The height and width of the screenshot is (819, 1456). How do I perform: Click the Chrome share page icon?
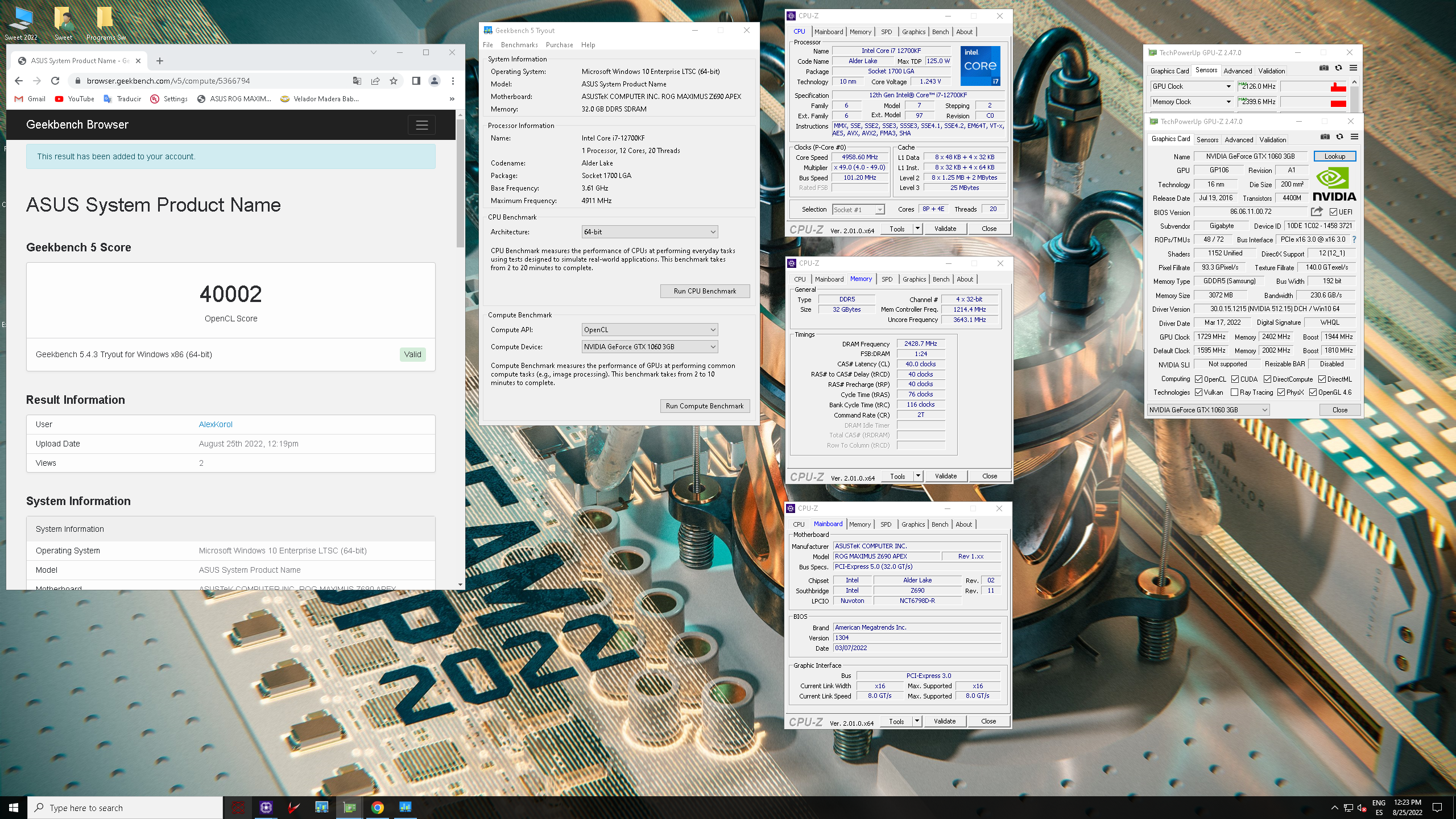click(375, 81)
